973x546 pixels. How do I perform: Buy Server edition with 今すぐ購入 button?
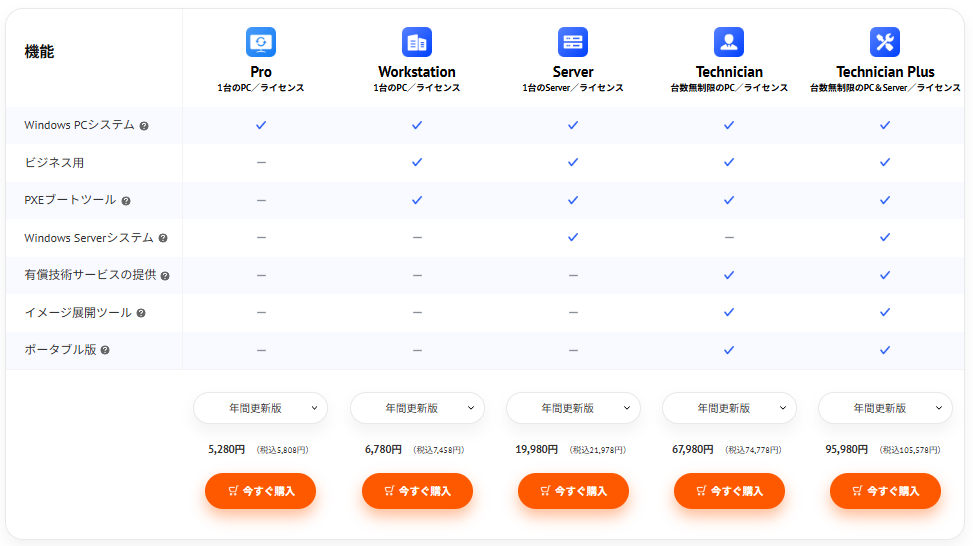click(573, 491)
